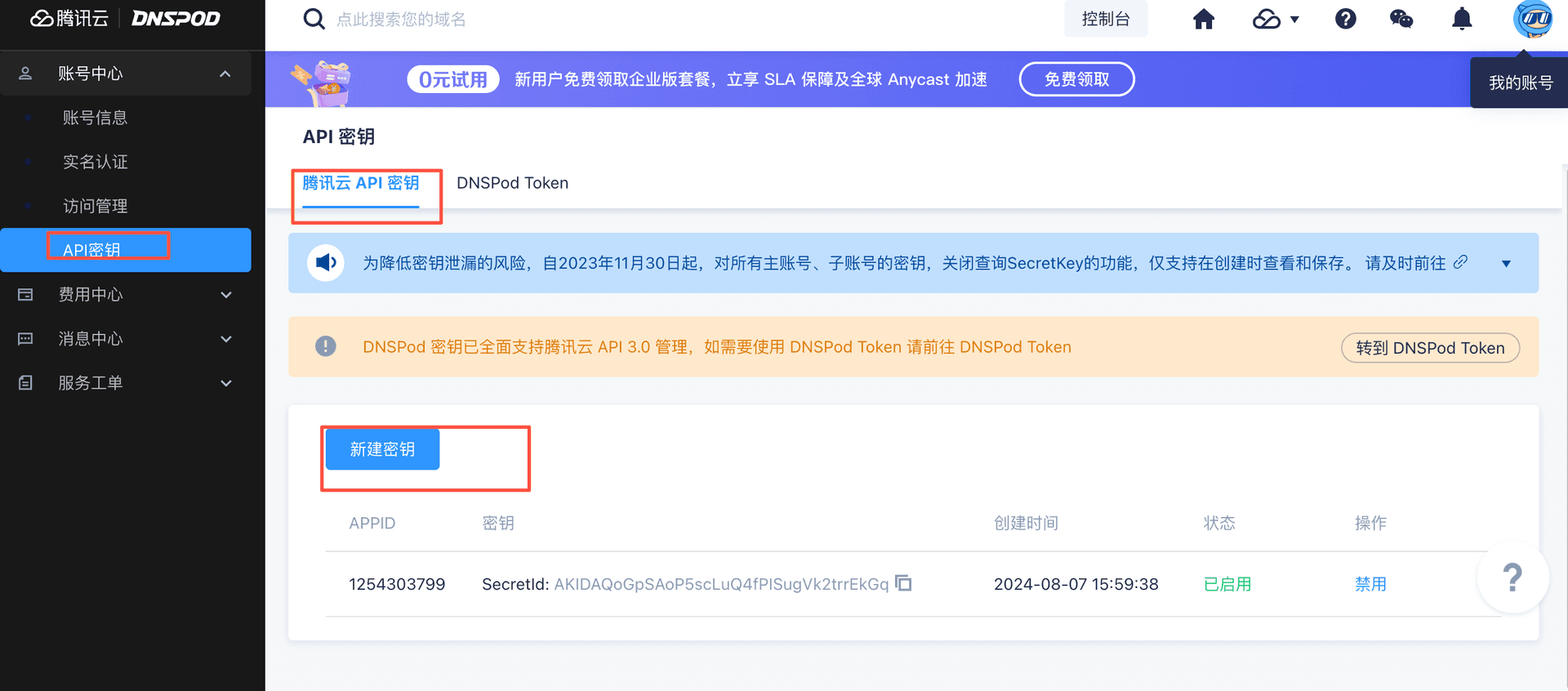Click 禁用 to disable the key
The width and height of the screenshot is (1568, 691).
pos(1370,584)
